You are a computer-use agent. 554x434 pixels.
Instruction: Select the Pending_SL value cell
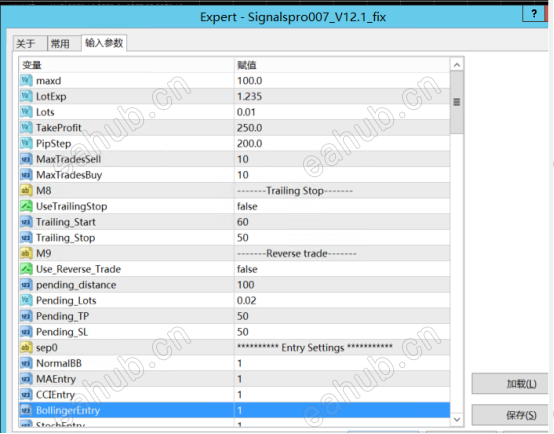[x=342, y=332]
